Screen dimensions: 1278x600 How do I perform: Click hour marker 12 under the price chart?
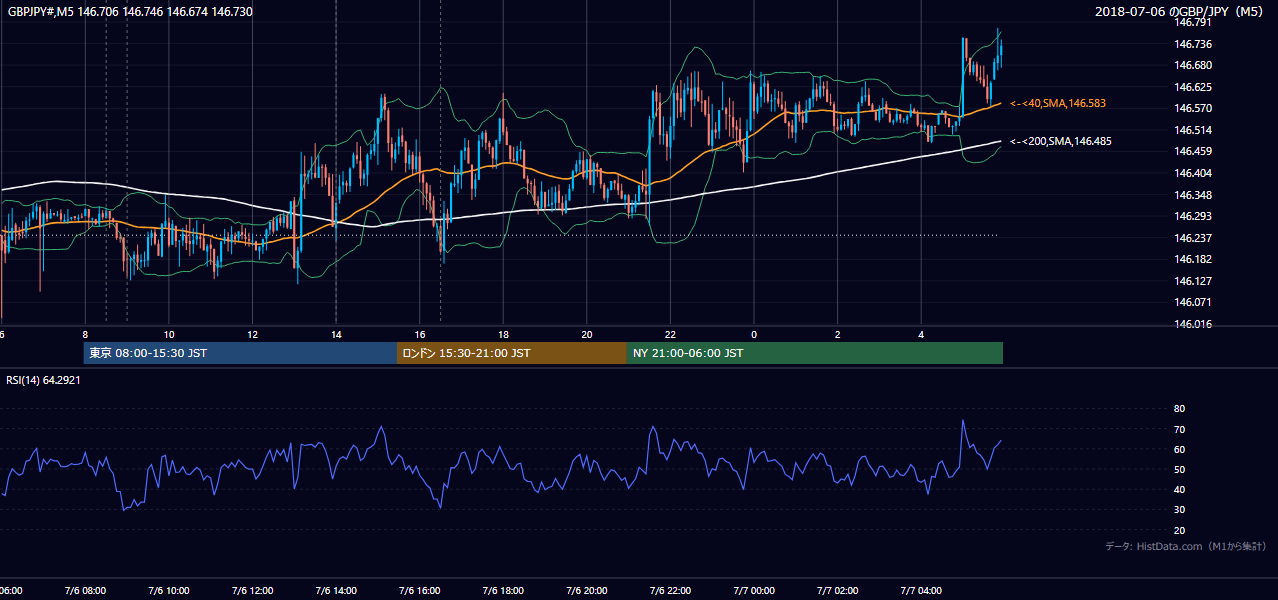point(252,334)
